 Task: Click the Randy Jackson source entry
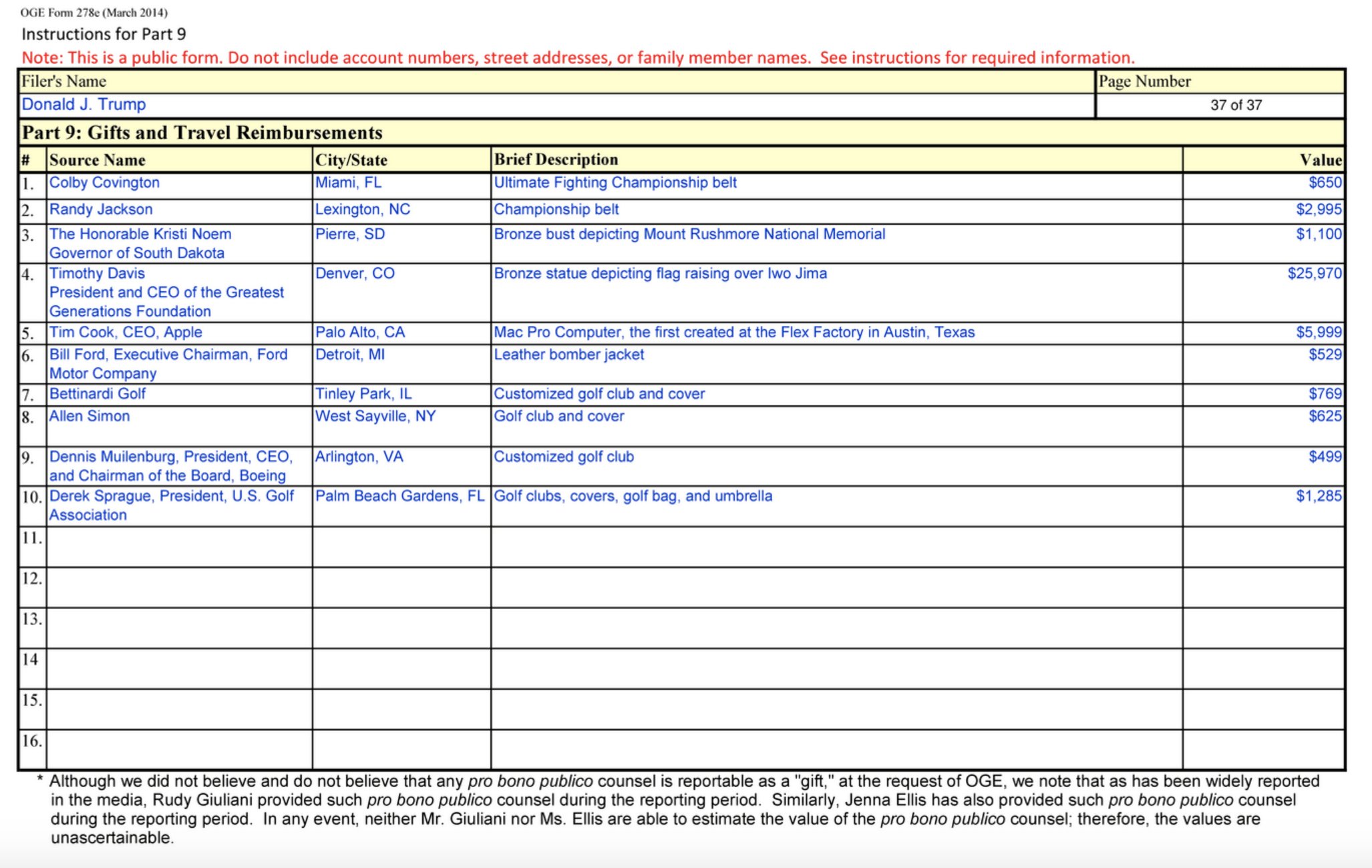click(x=101, y=210)
